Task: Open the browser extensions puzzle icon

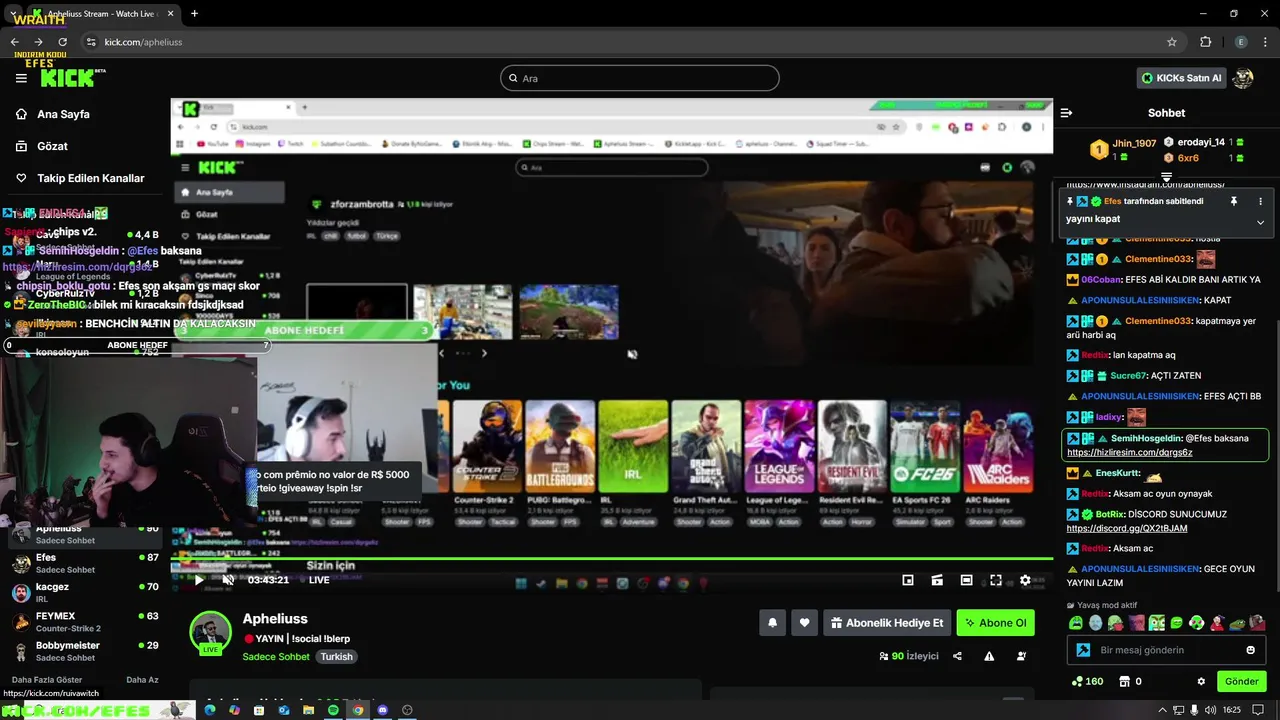Action: 1205,42
